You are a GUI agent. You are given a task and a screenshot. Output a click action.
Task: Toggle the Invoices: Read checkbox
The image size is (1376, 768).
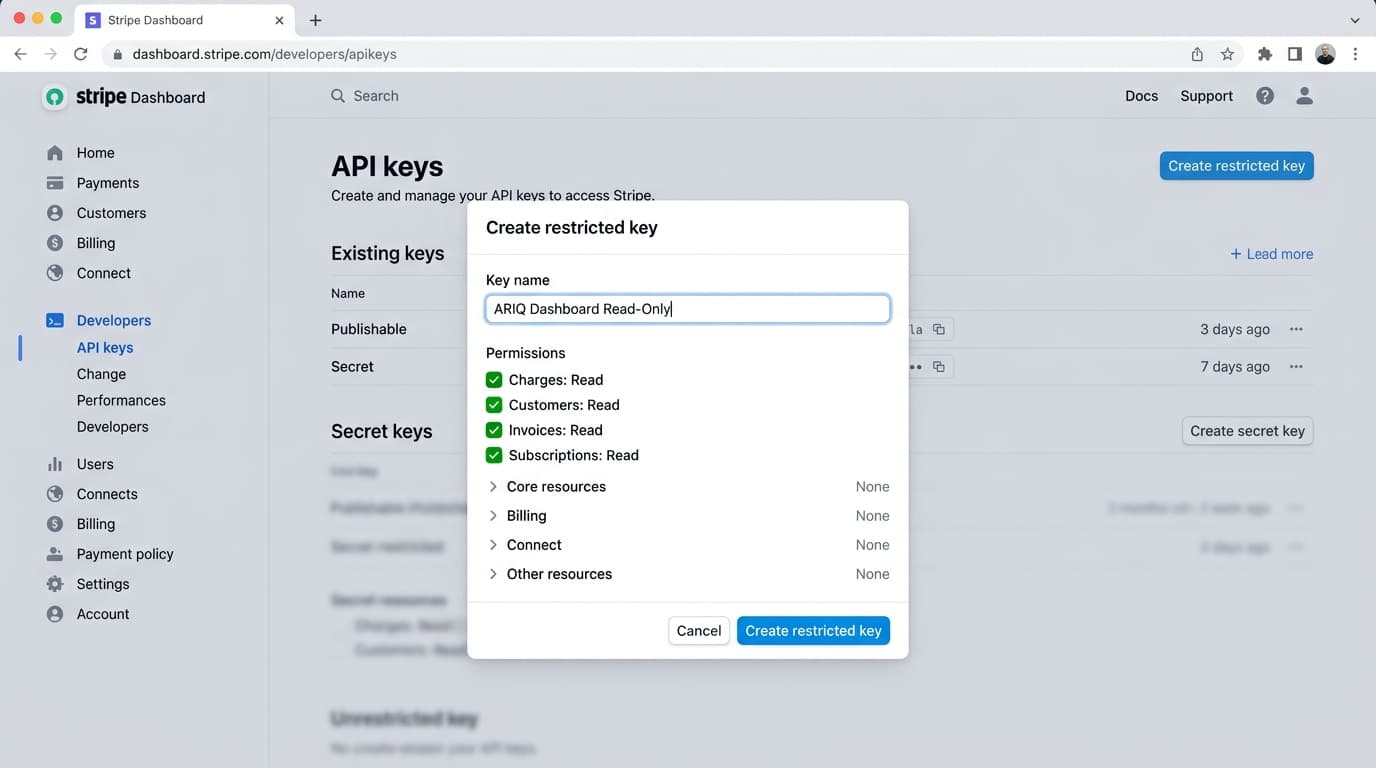coord(494,430)
